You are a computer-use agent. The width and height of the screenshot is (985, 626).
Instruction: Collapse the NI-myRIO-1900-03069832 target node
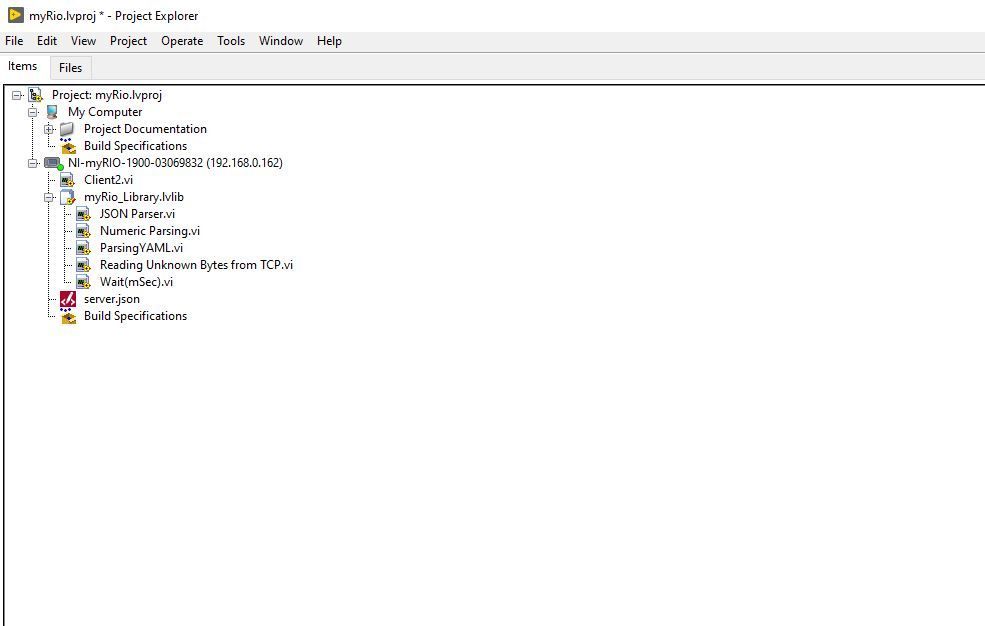point(33,163)
